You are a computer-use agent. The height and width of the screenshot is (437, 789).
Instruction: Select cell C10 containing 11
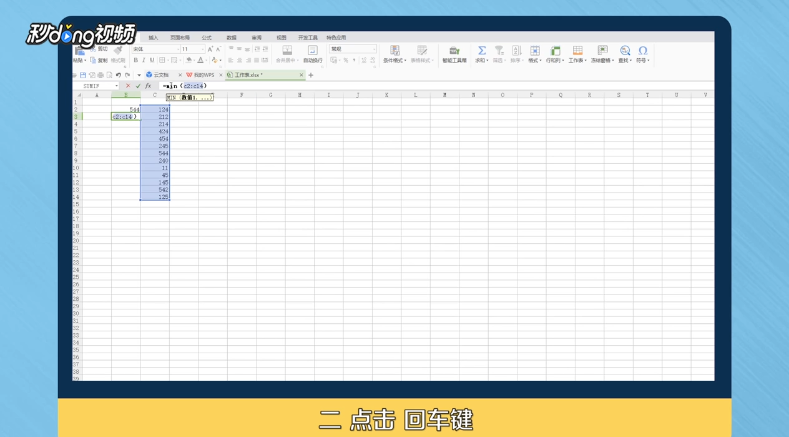pyautogui.click(x=155, y=168)
